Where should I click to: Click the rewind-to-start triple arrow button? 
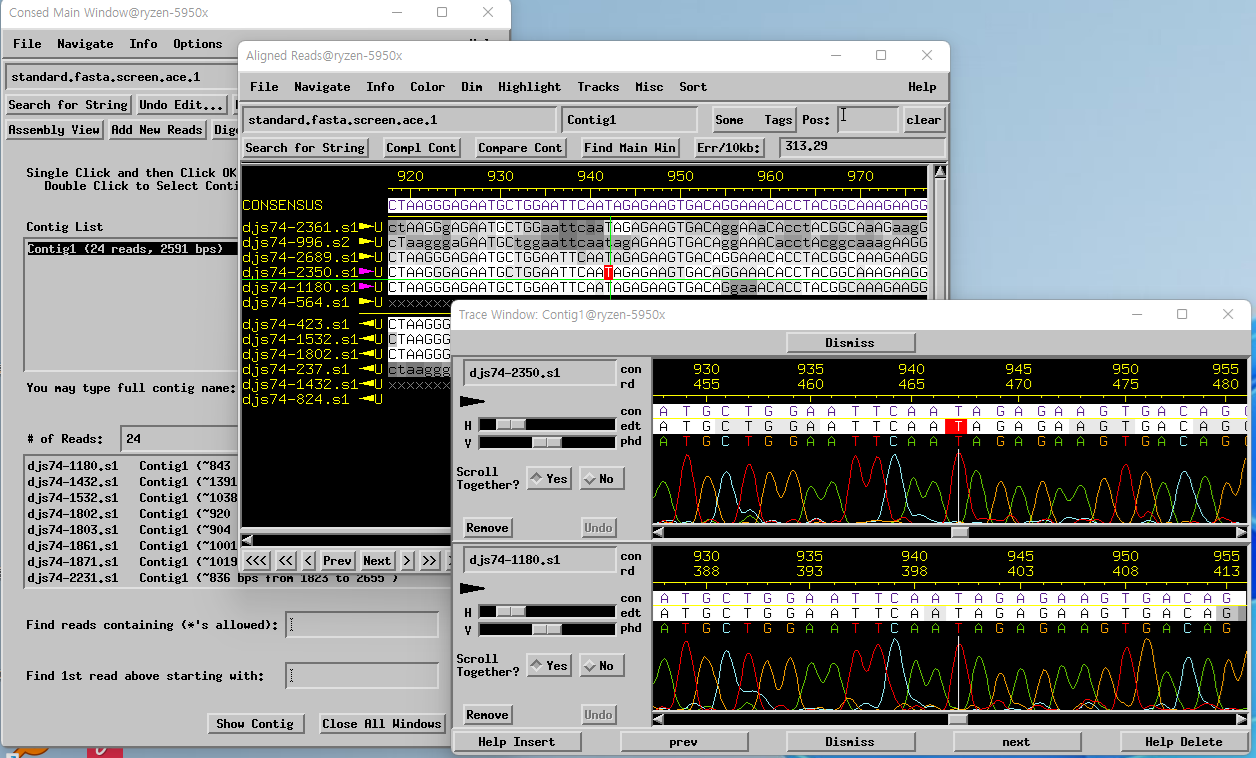pyautogui.click(x=256, y=561)
